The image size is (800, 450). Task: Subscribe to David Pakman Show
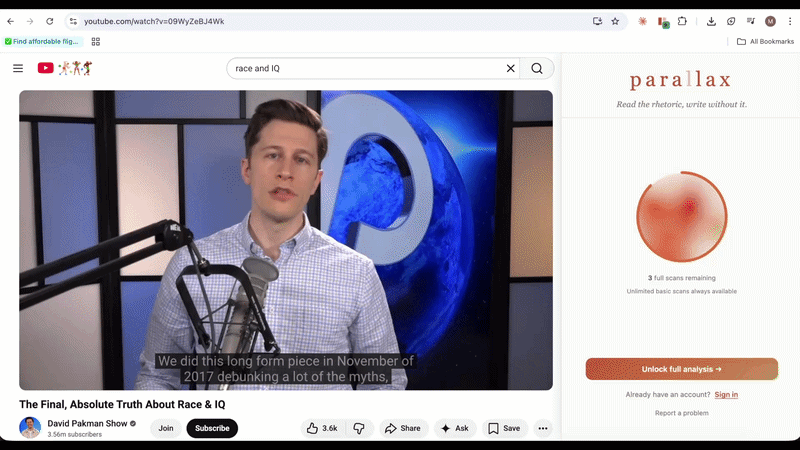pos(212,428)
